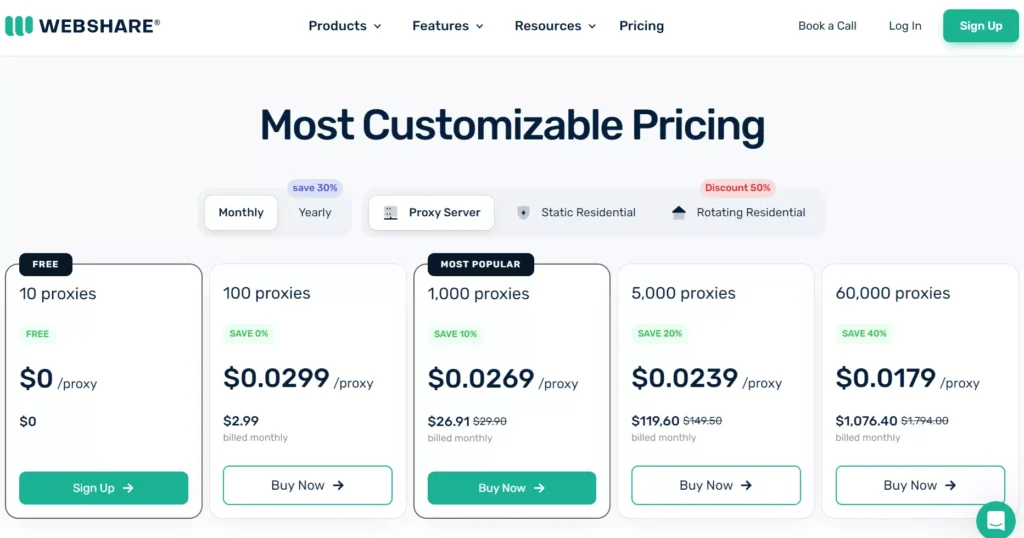Click the arrow on the Sign Up plan button
This screenshot has height=538, width=1024.
pos(128,488)
